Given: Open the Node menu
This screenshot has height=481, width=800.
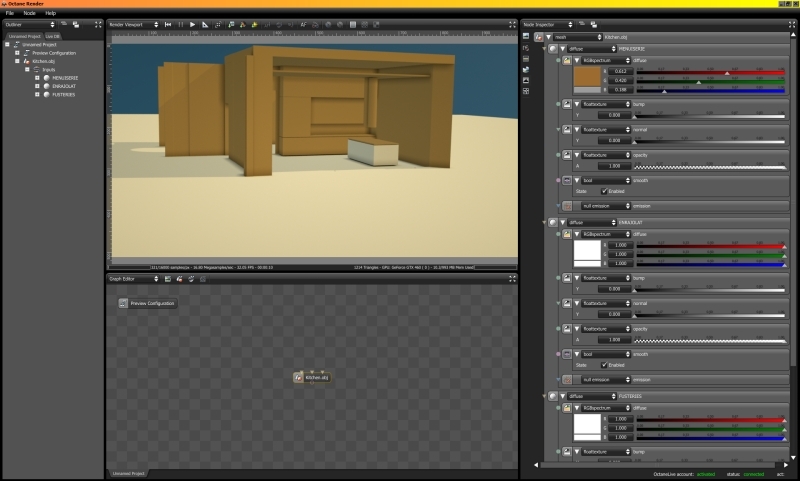Looking at the screenshot, I should point(30,13).
